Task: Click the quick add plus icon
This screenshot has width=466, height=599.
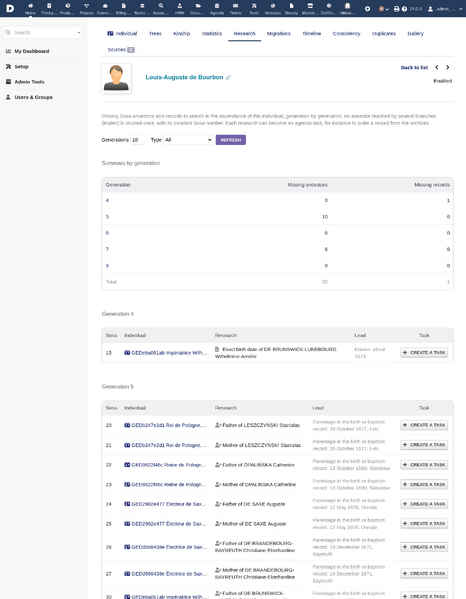Action: pos(367,8)
